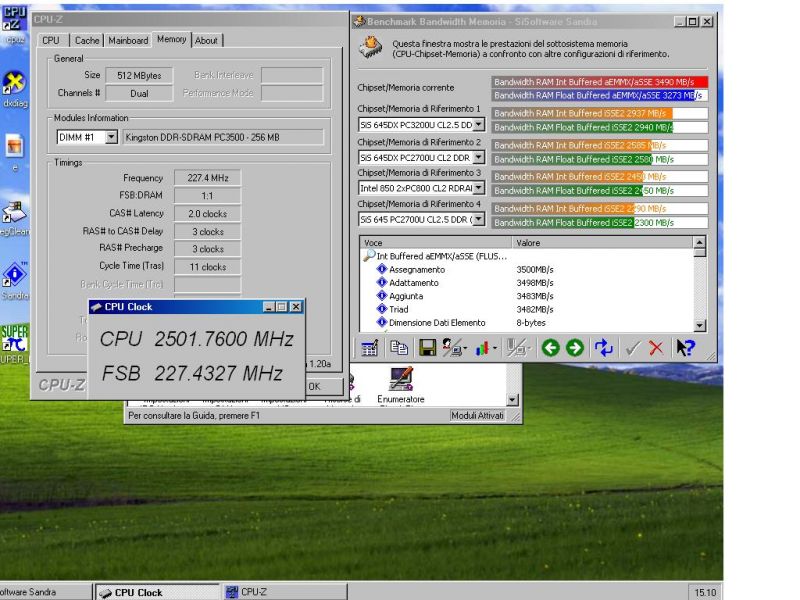Open the user/computer options toolbar button
The height and width of the screenshot is (600, 800).
click(454, 348)
